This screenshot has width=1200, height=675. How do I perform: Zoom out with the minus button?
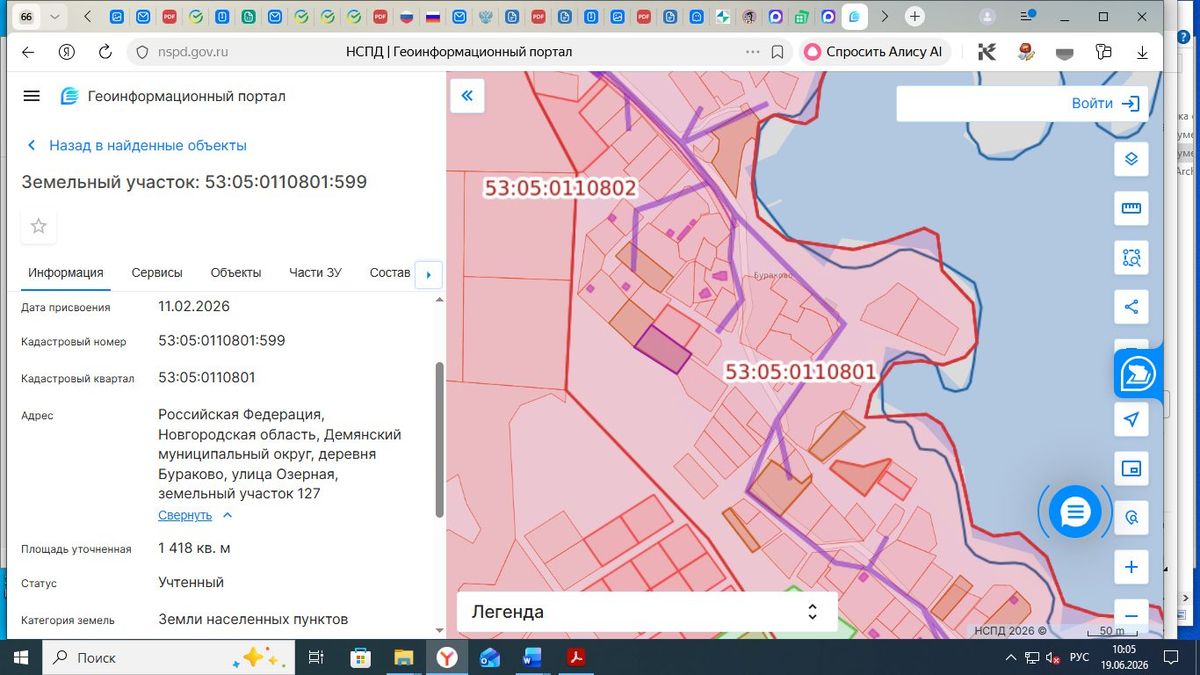coord(1131,615)
